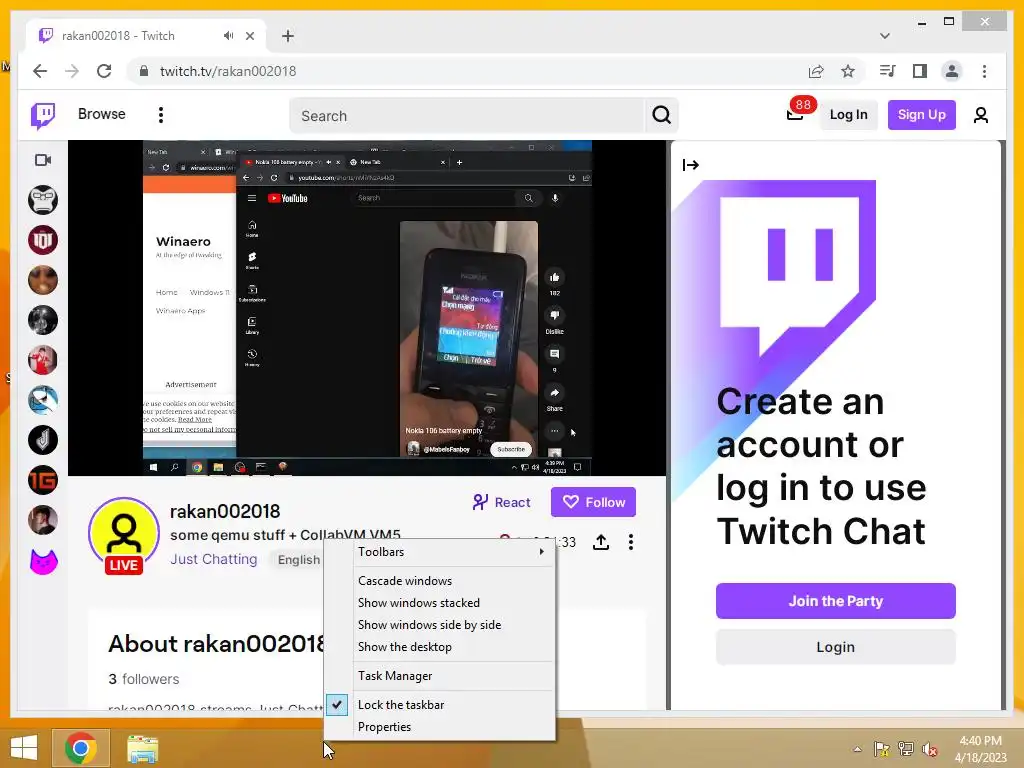Click the share upload icon under the stream
1024x768 pixels.
[601, 542]
